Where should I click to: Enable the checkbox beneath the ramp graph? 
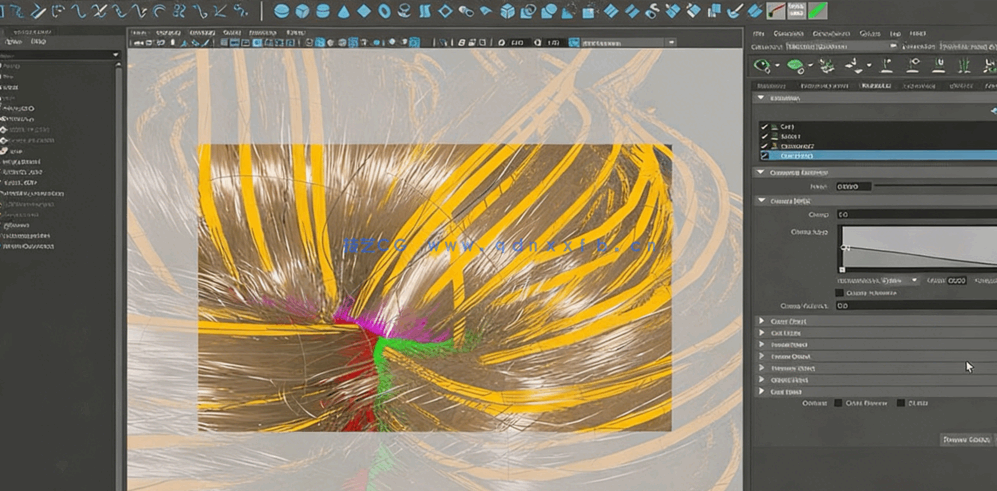(x=840, y=293)
